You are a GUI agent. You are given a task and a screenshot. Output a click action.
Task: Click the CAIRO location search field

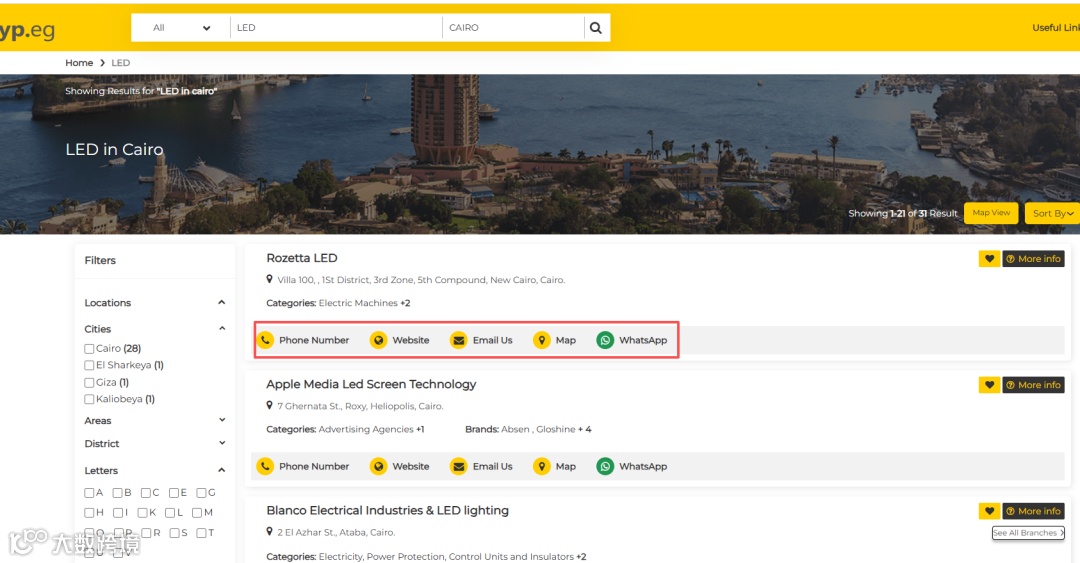[x=513, y=28]
